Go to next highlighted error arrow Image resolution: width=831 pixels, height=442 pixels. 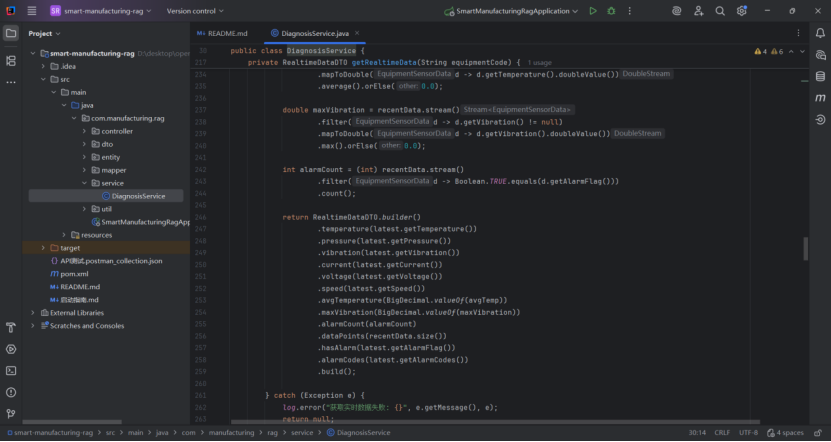(802, 51)
